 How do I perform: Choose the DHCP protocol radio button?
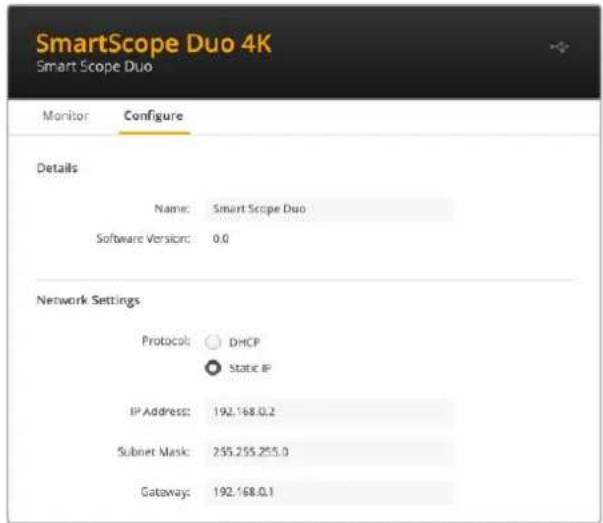(213, 341)
